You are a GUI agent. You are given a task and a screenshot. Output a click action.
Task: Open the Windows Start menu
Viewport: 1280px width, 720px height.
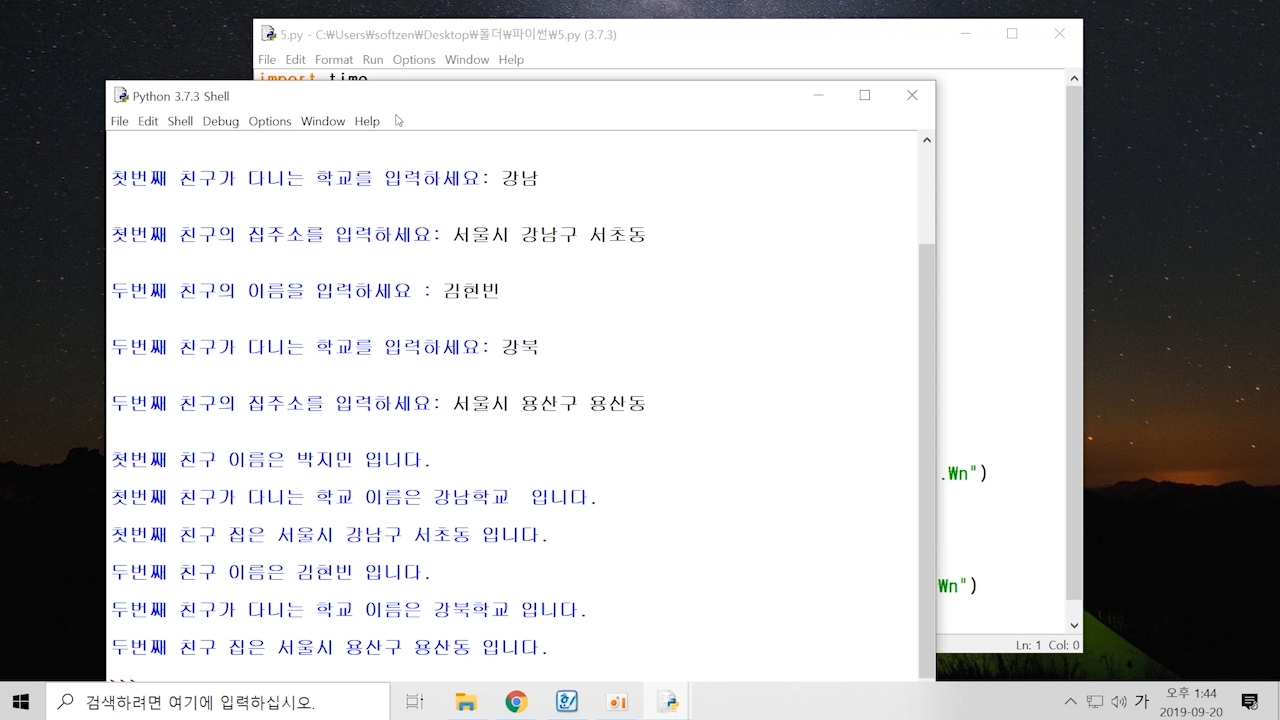21,702
